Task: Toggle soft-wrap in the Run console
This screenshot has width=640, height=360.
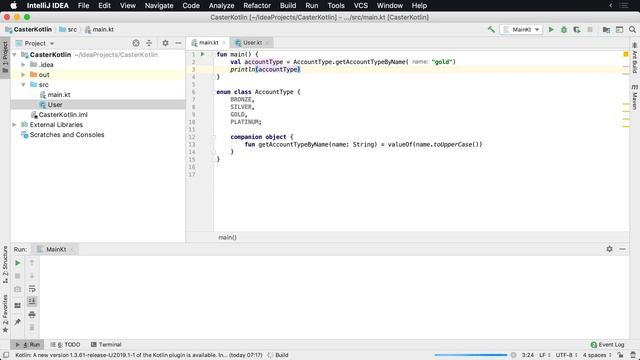Action: 32,289
